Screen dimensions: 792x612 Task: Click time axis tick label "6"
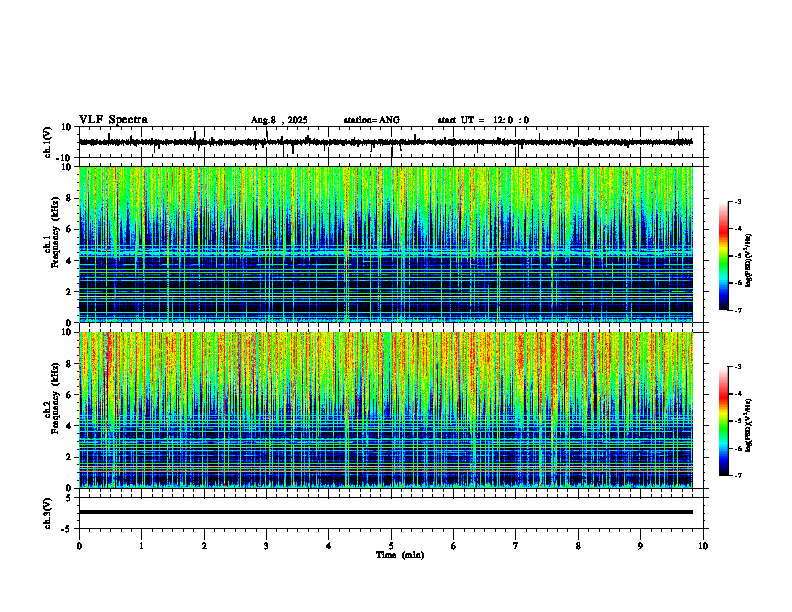[x=454, y=546]
